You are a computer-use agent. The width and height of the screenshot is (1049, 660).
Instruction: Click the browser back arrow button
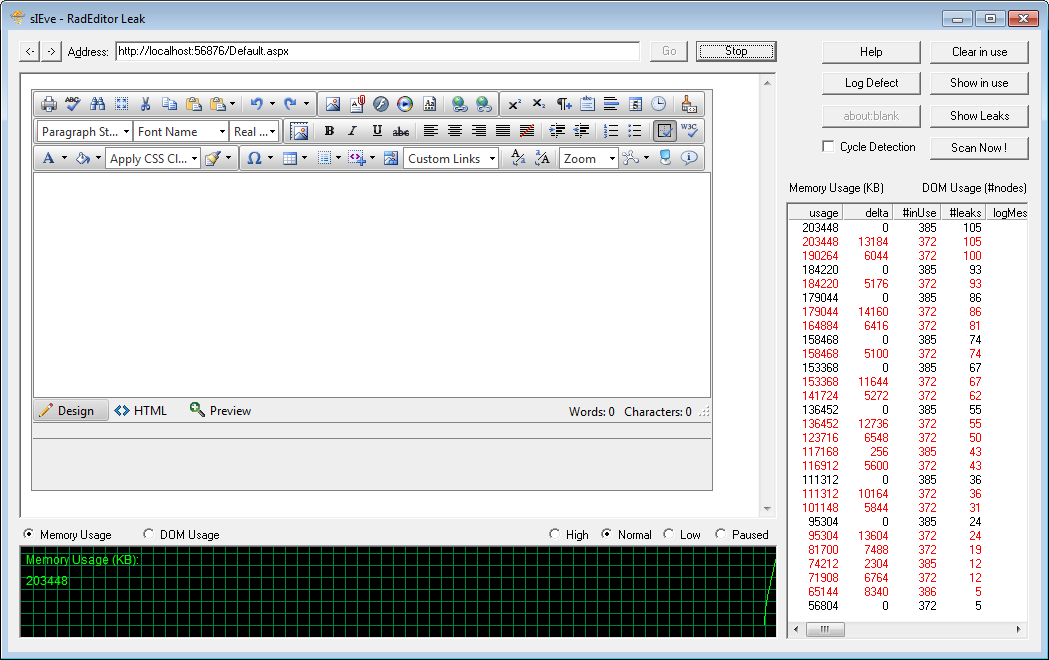29,51
